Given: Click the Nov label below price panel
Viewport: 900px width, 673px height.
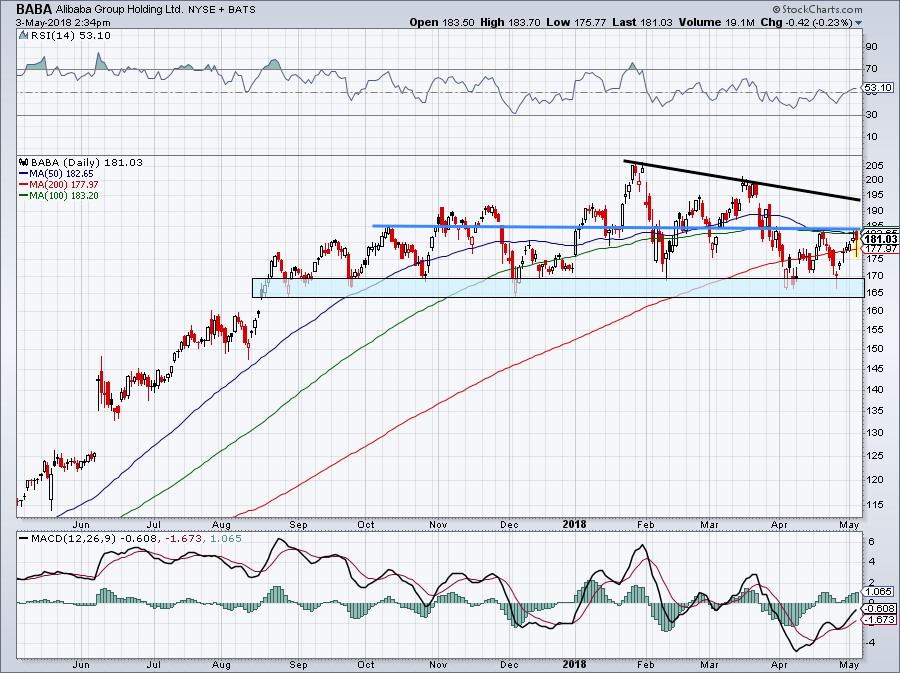Looking at the screenshot, I should click(438, 524).
